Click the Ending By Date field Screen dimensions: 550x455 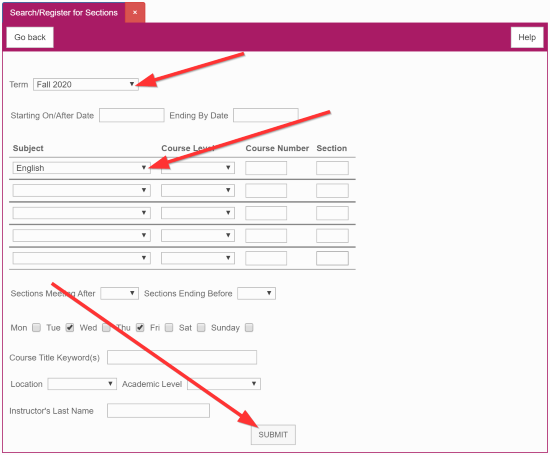(x=266, y=115)
